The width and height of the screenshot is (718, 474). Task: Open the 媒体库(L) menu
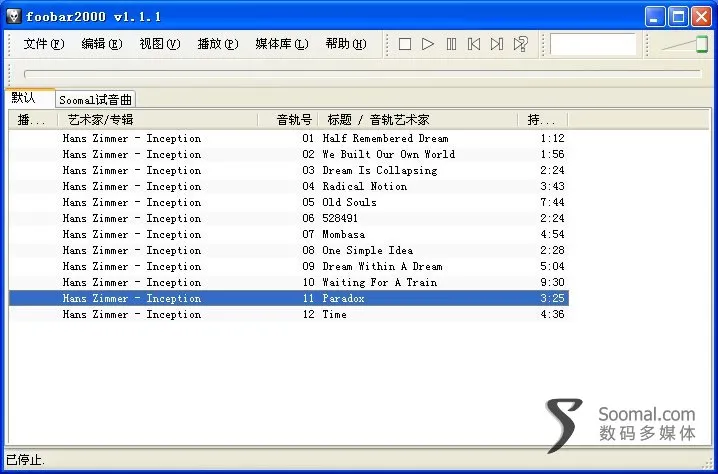coord(282,44)
